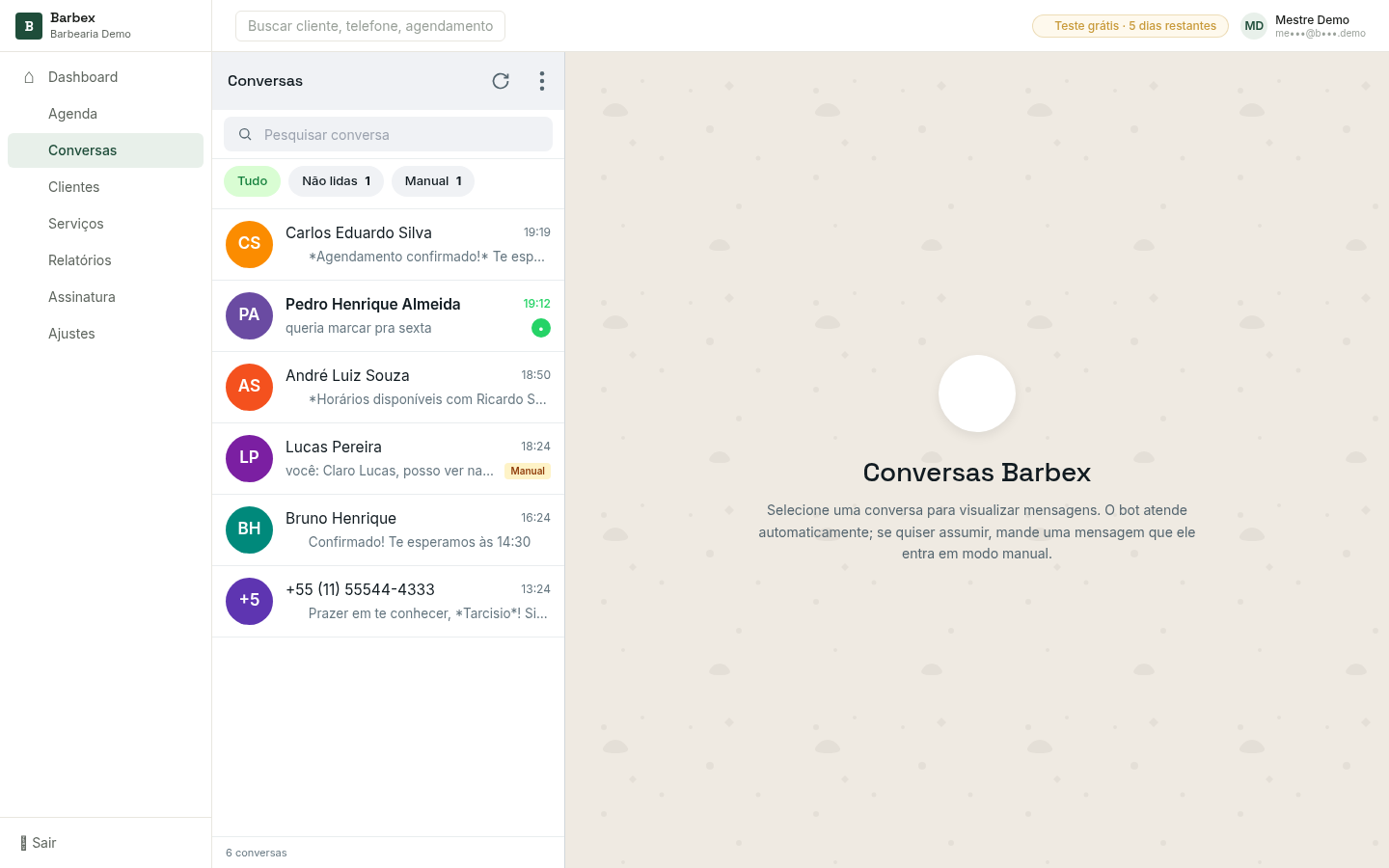Click the '6 conversas' footer count
The width and height of the screenshot is (1389, 868).
point(257,853)
